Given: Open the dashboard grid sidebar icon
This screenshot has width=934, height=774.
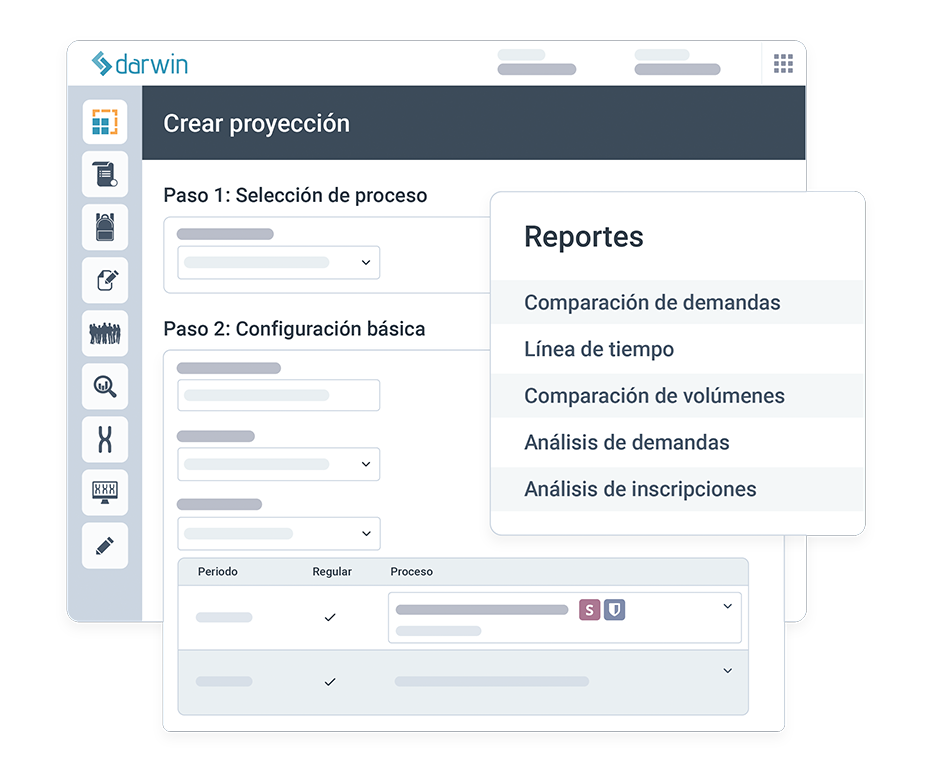Looking at the screenshot, I should click(x=105, y=122).
